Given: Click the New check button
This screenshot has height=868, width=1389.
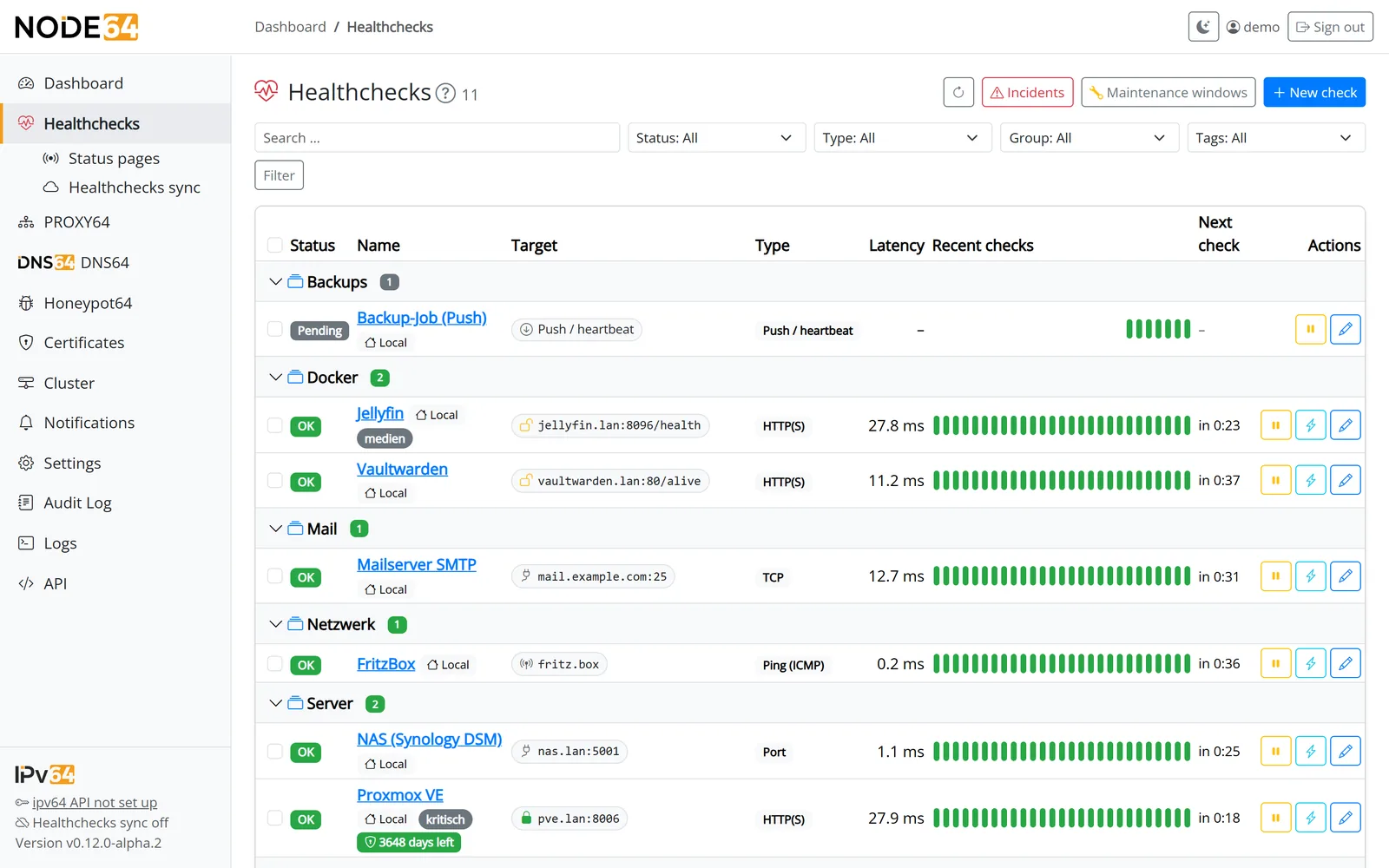Looking at the screenshot, I should [1314, 92].
